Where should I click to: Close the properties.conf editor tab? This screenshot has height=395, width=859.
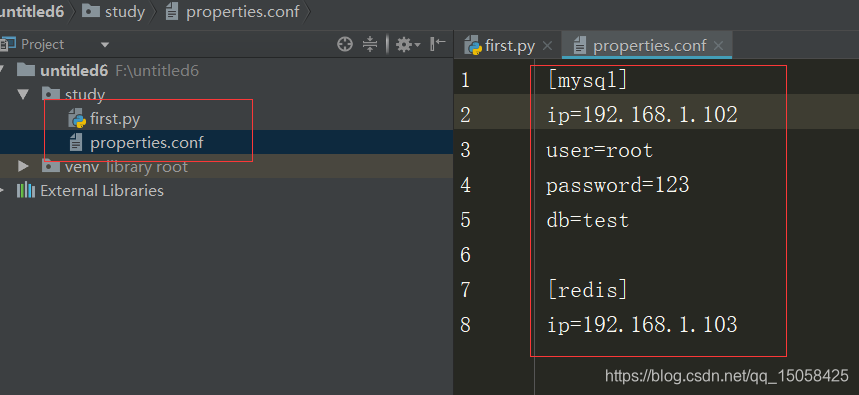[719, 45]
